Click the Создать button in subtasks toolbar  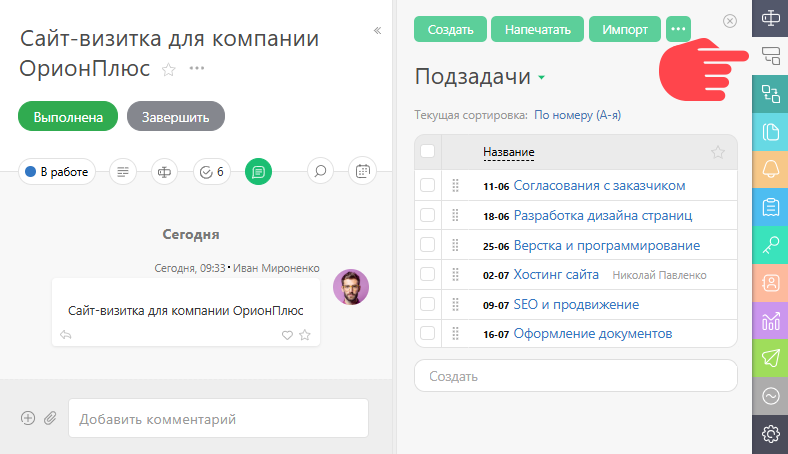pos(450,29)
